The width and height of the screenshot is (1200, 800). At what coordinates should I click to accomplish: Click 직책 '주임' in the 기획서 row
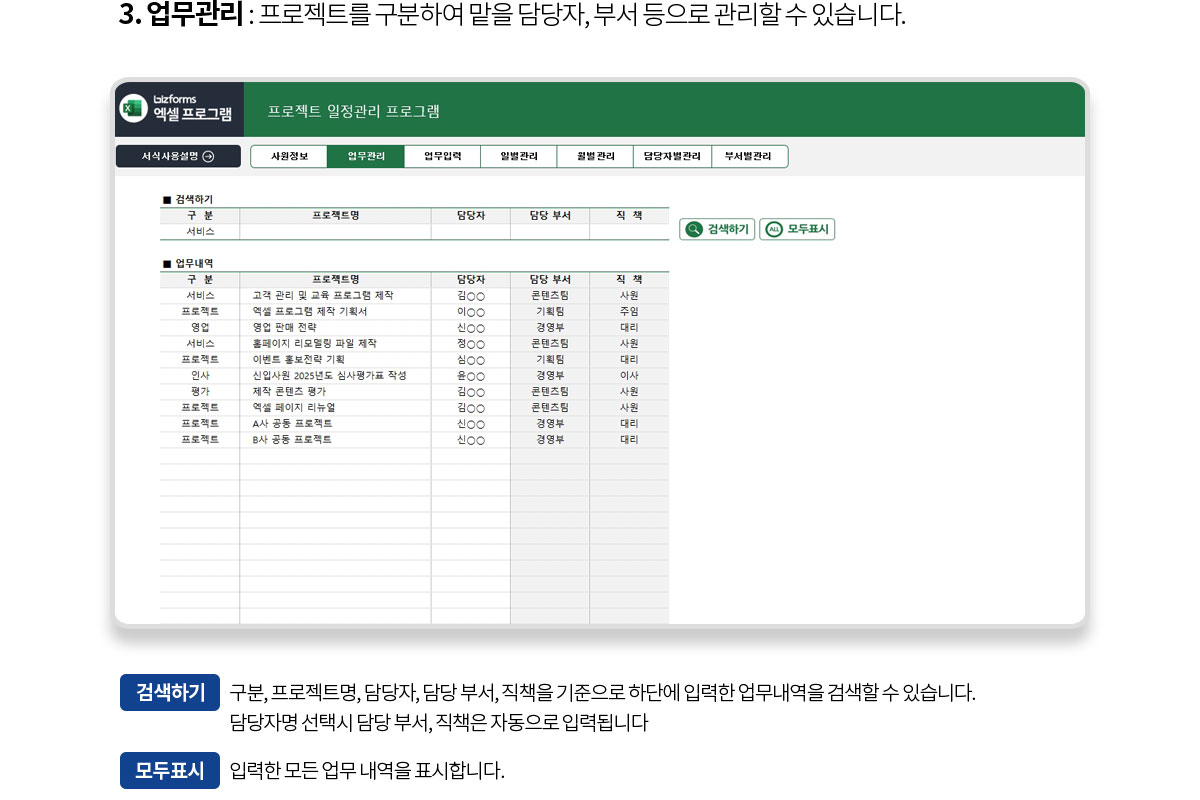629,312
